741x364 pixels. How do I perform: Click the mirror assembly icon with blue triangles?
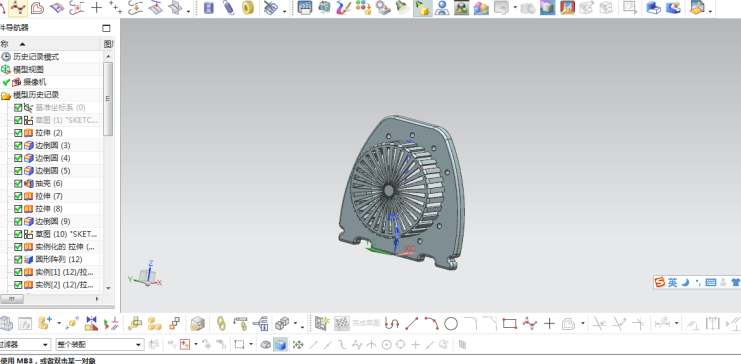pos(92,324)
